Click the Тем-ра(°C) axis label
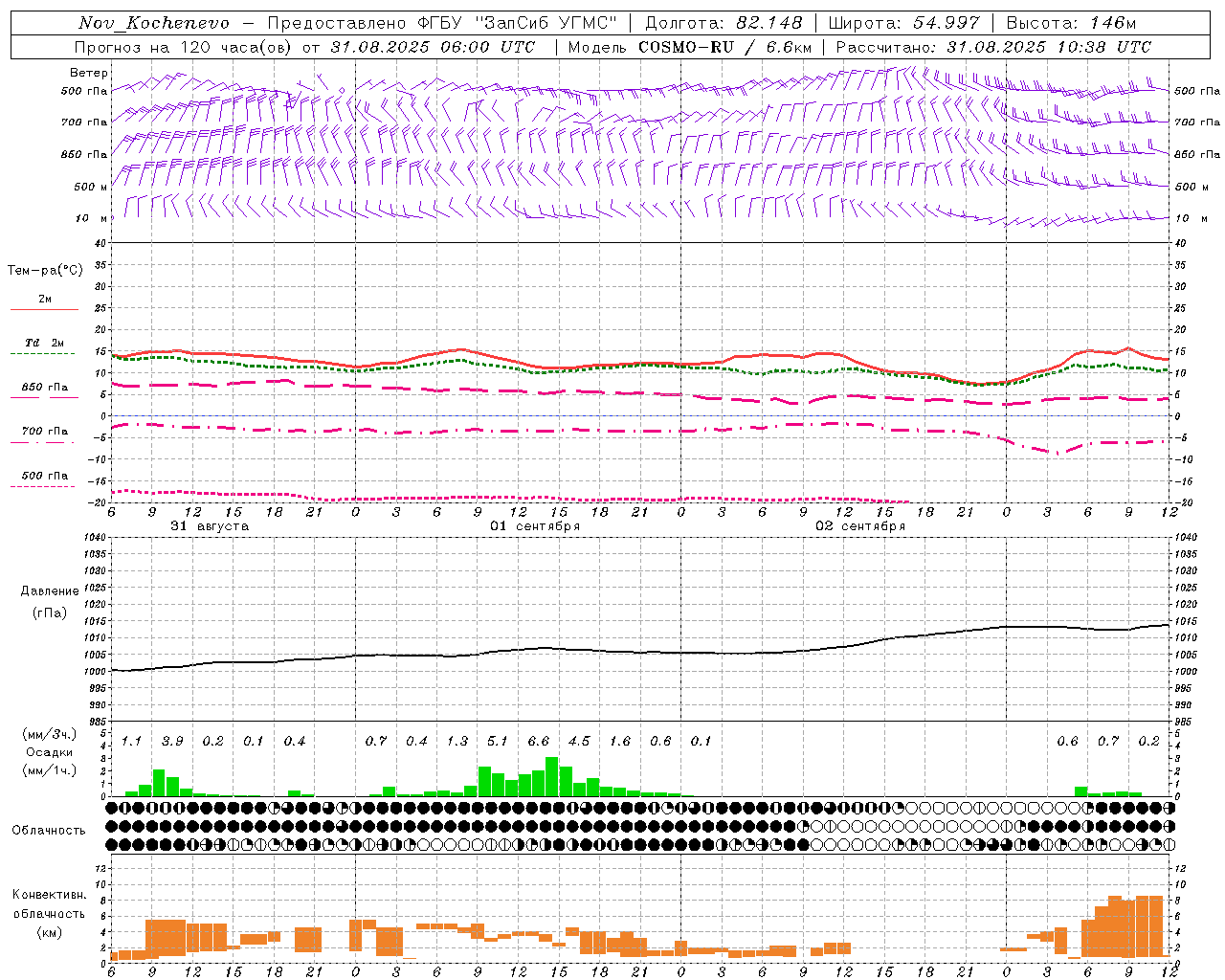The image size is (1225, 980). pos(45,271)
